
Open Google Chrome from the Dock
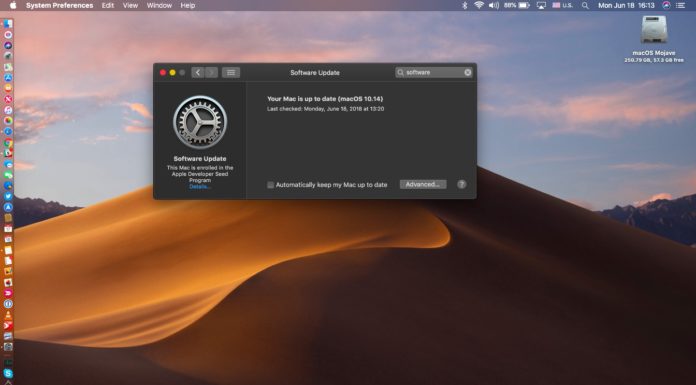click(x=8, y=143)
